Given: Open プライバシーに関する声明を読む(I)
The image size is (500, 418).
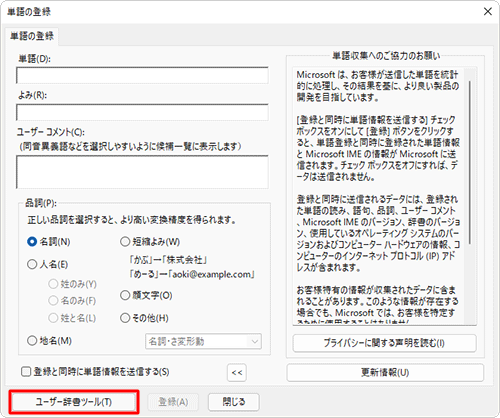Looking at the screenshot, I should pos(384,343).
